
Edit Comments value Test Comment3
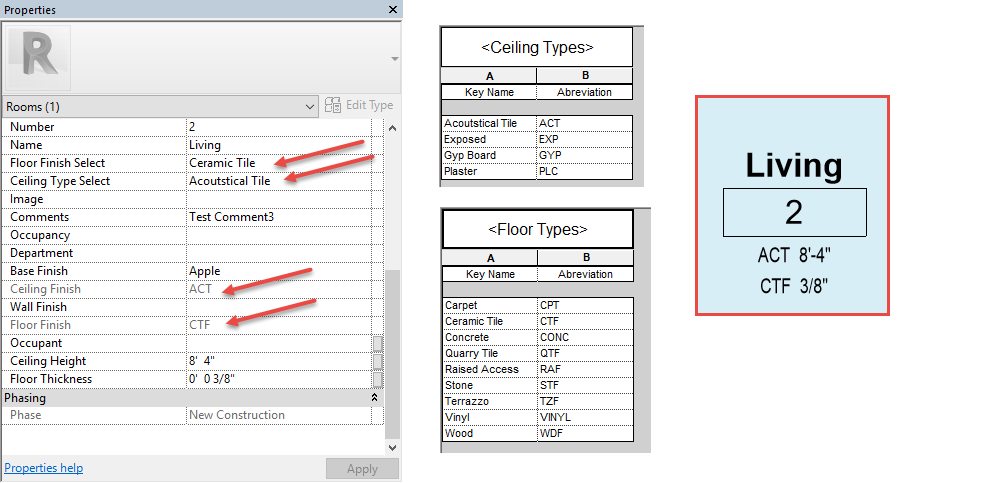click(279, 217)
